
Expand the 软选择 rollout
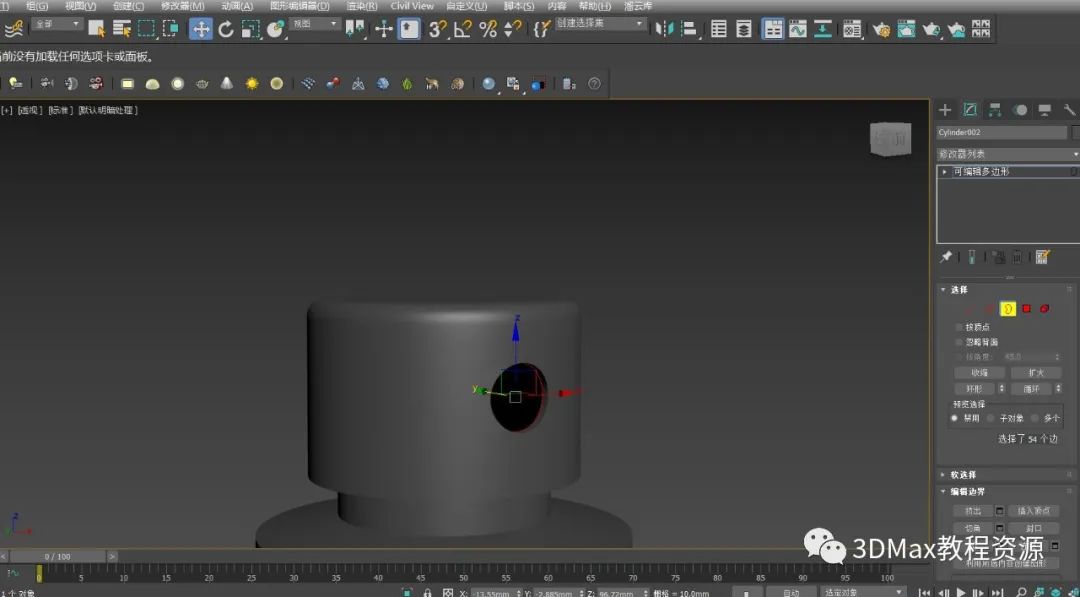tap(963, 475)
